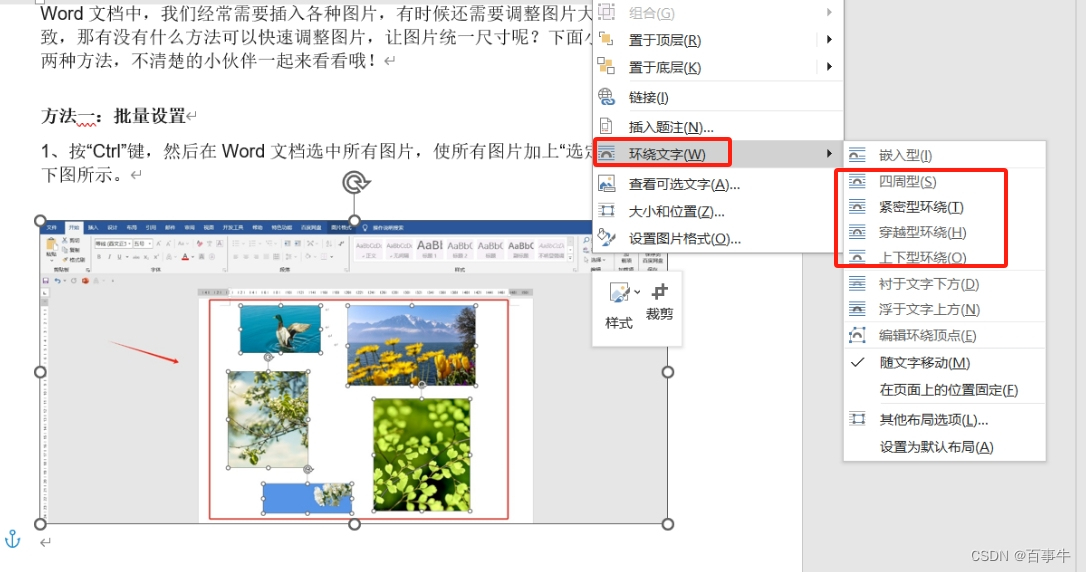Toggle the checked 随文字移动(M) option
This screenshot has width=1086, height=572.
tap(944, 363)
